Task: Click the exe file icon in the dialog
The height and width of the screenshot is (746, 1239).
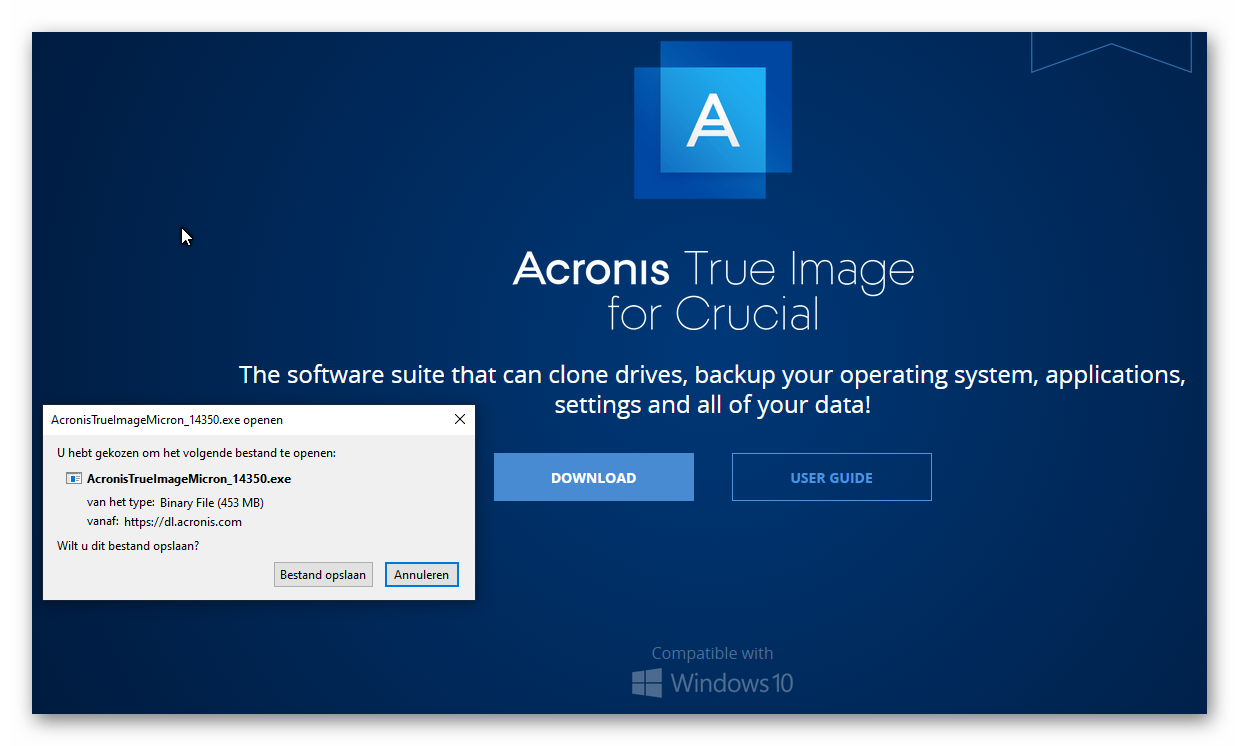Action: click(x=74, y=479)
